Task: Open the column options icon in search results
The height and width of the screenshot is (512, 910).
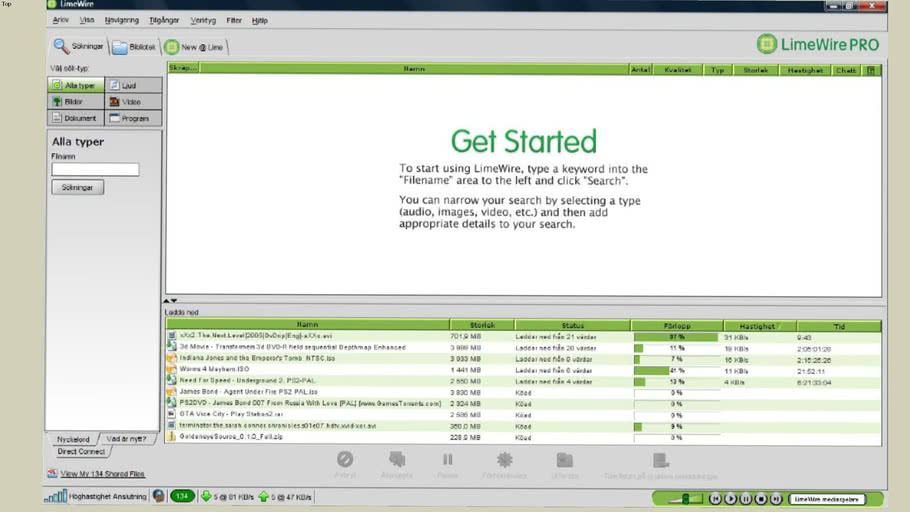Action: pyautogui.click(x=871, y=70)
